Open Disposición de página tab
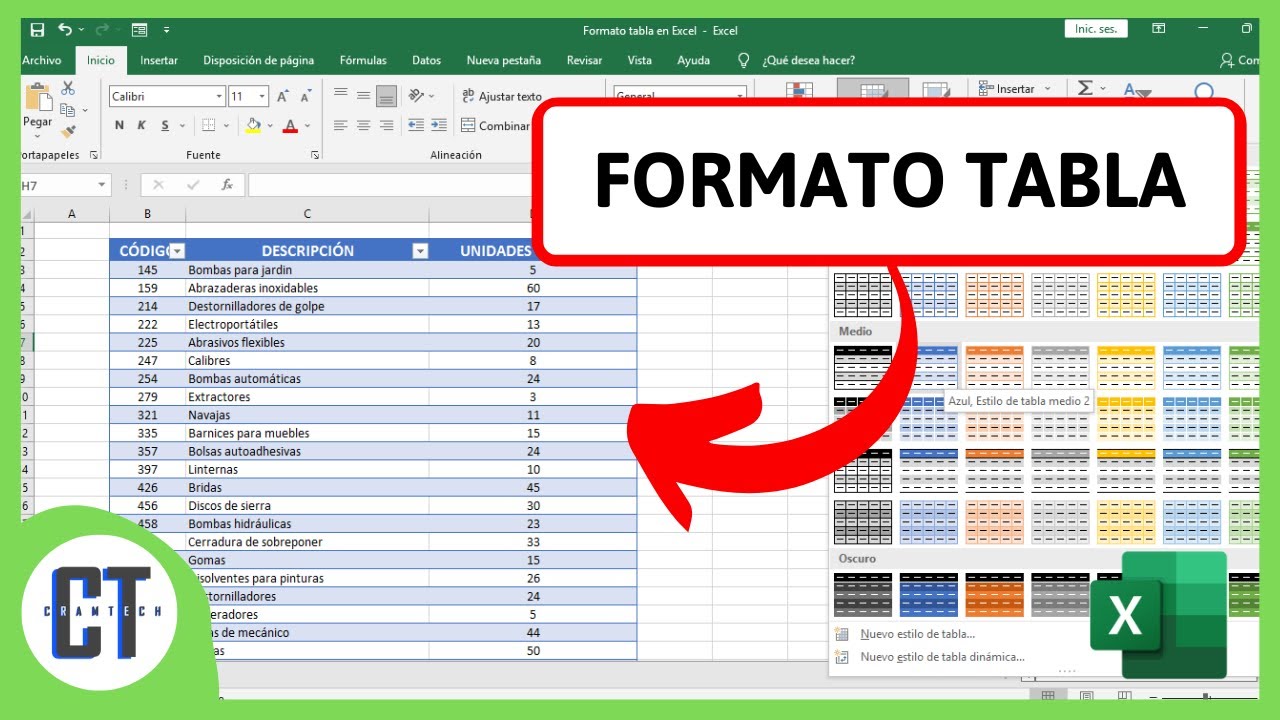Viewport: 1280px width, 720px height. click(x=258, y=60)
